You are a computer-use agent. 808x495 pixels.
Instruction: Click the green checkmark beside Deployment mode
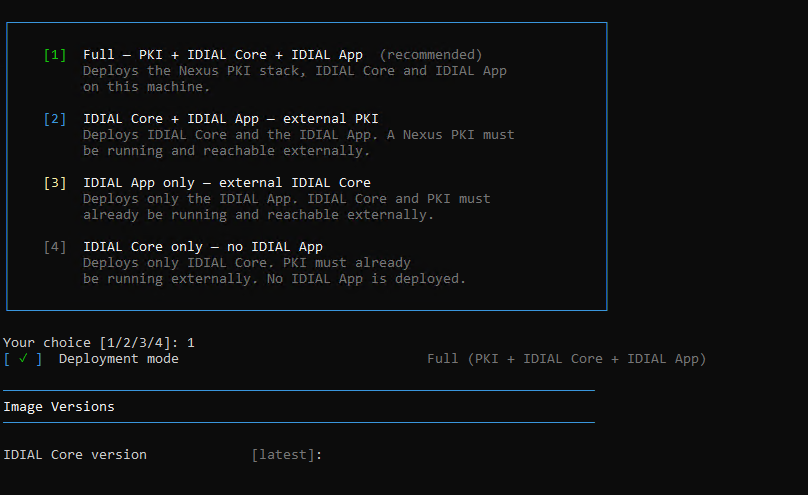(x=23, y=359)
